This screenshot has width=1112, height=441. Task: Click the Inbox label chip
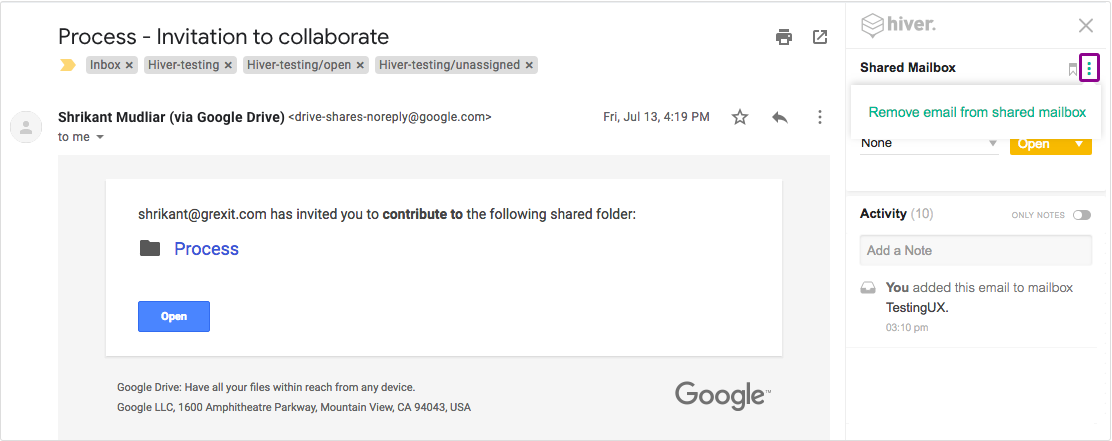(111, 65)
